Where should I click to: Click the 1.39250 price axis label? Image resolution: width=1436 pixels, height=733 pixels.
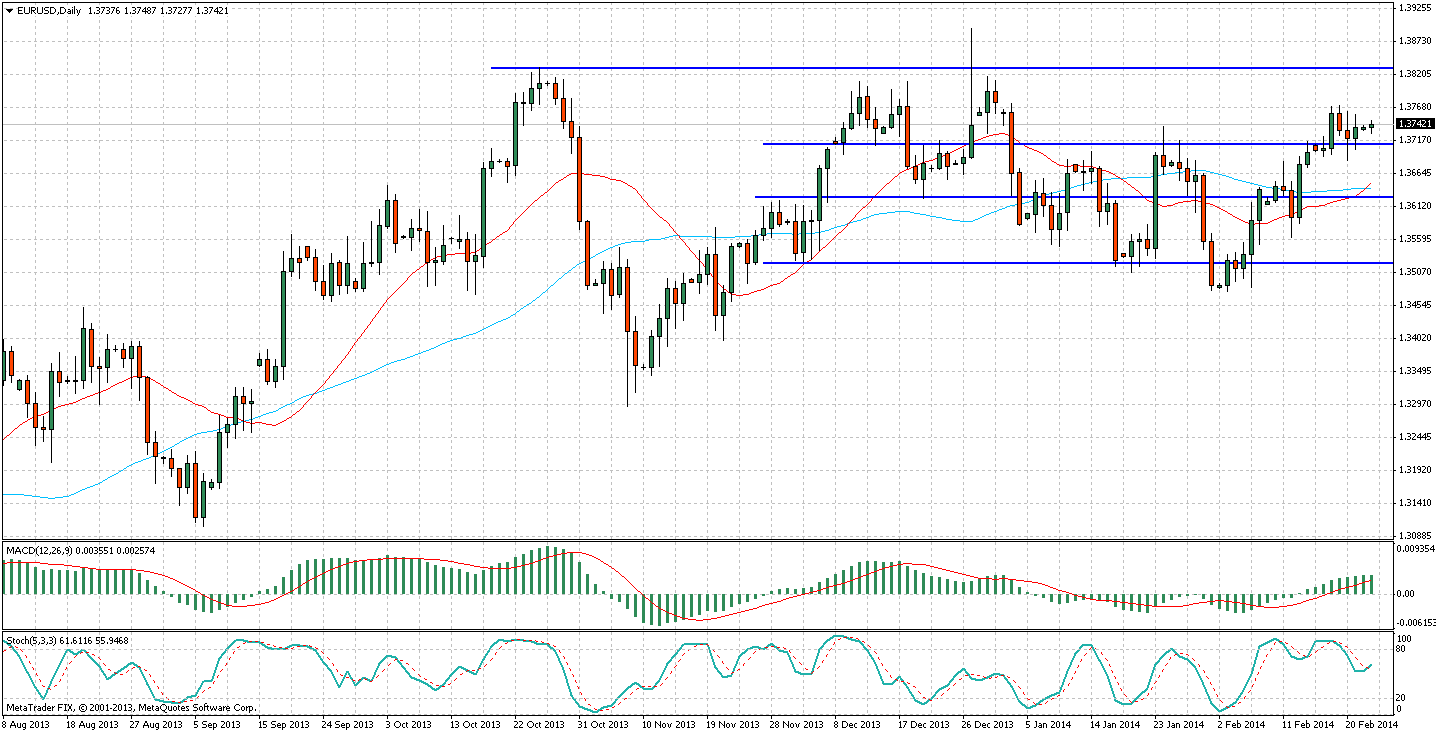pos(1414,7)
